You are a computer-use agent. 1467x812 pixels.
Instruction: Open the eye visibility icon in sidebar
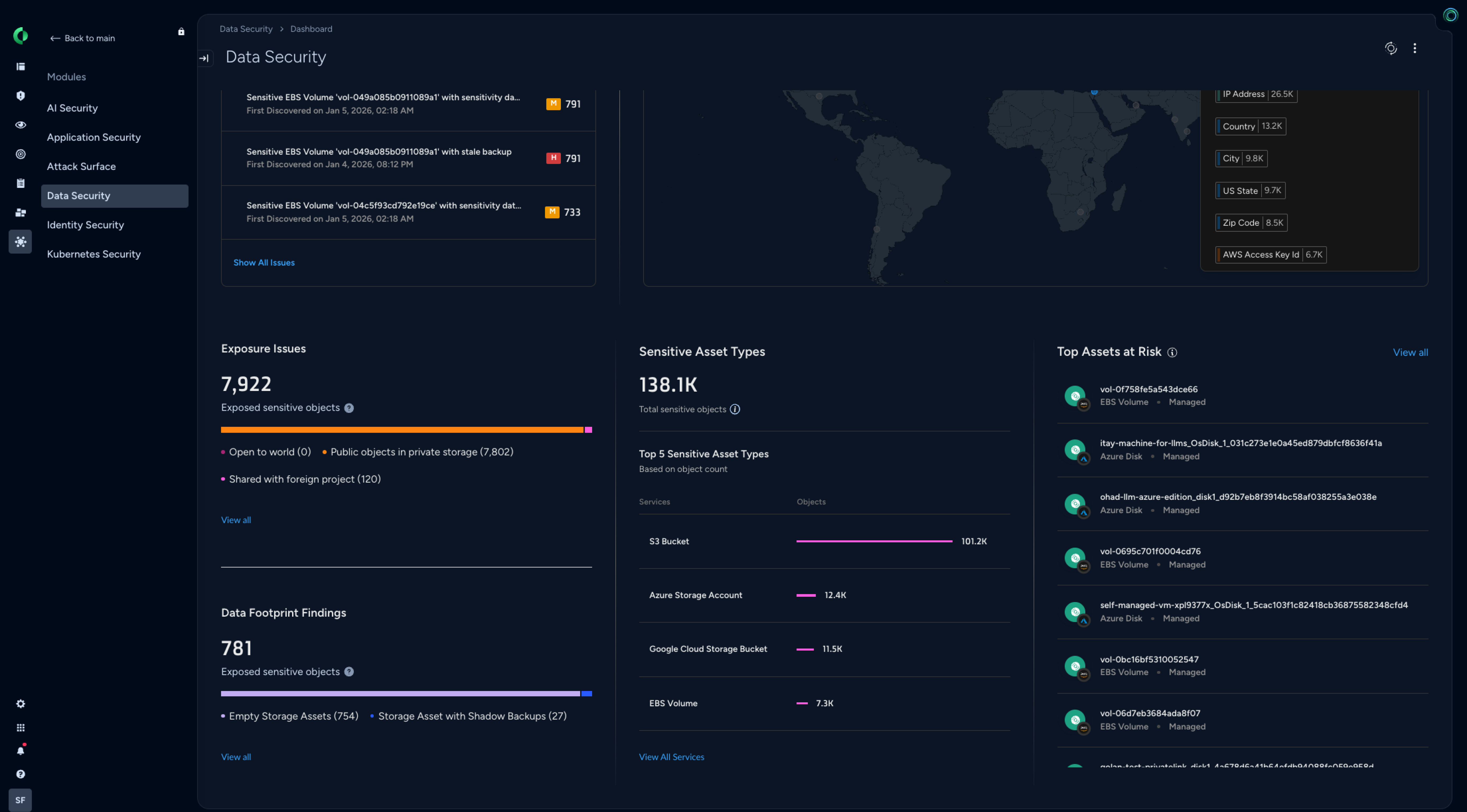tap(21, 125)
